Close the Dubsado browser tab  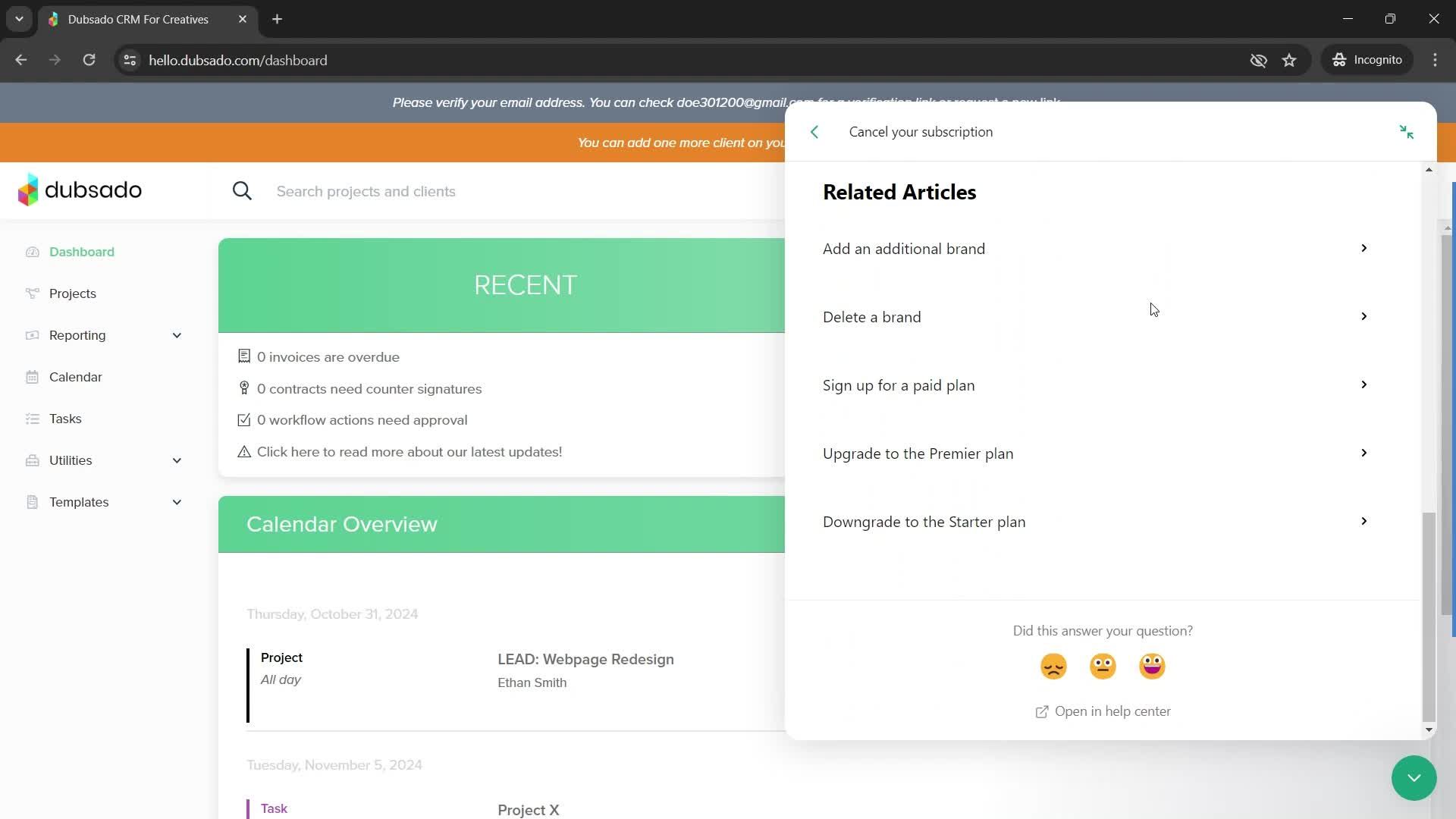coord(243,19)
